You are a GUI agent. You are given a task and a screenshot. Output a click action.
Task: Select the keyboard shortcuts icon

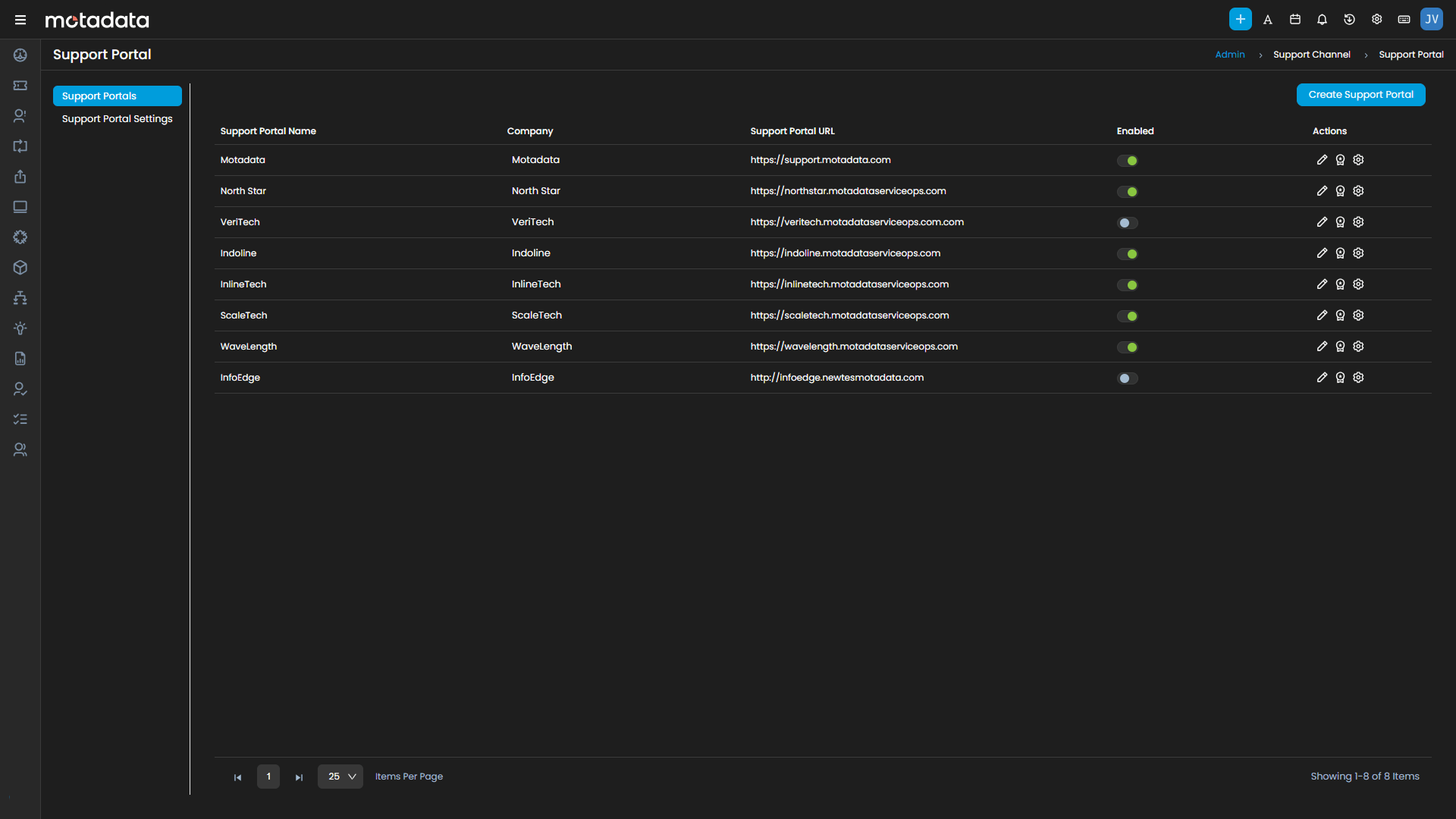(1404, 19)
